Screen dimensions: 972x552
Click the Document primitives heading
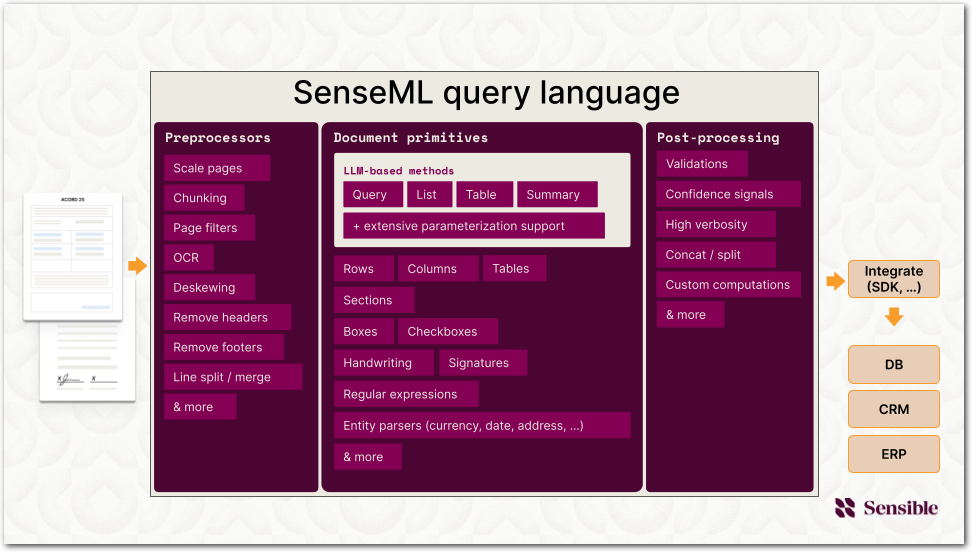[410, 138]
